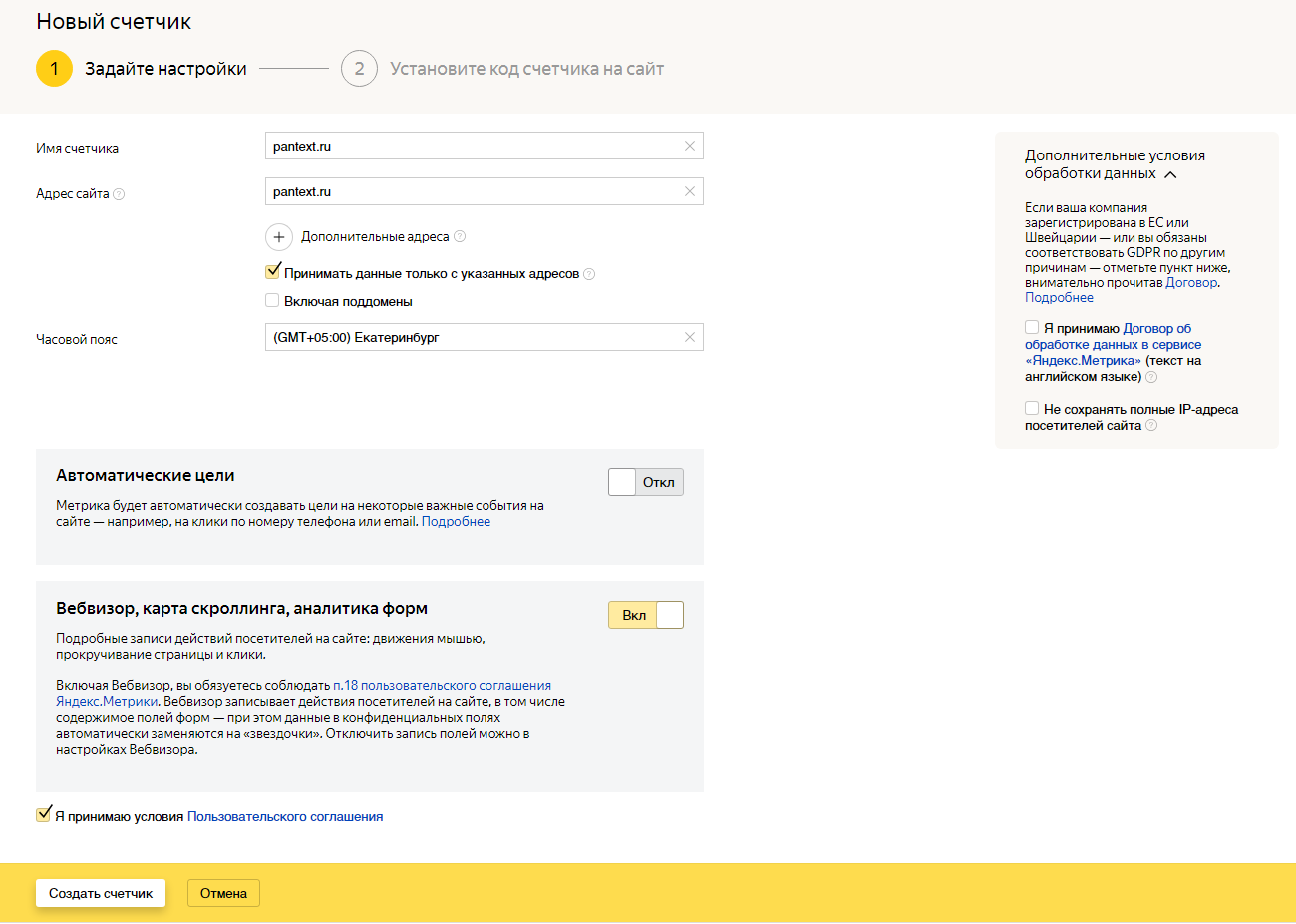Click Новый счетчик heading

(x=114, y=22)
